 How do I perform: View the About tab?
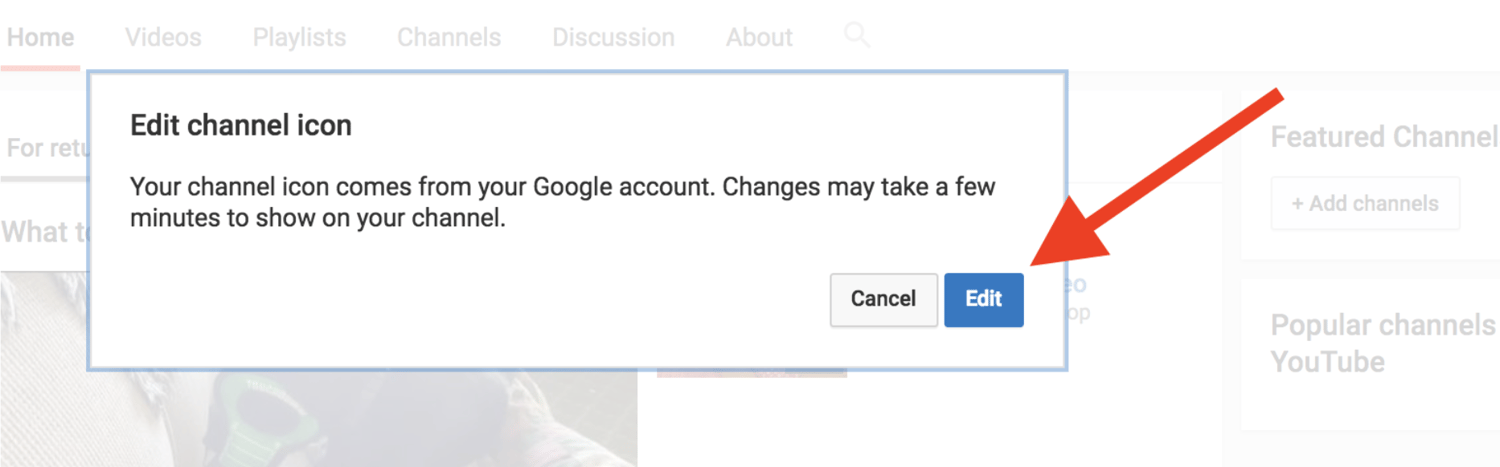coord(759,38)
